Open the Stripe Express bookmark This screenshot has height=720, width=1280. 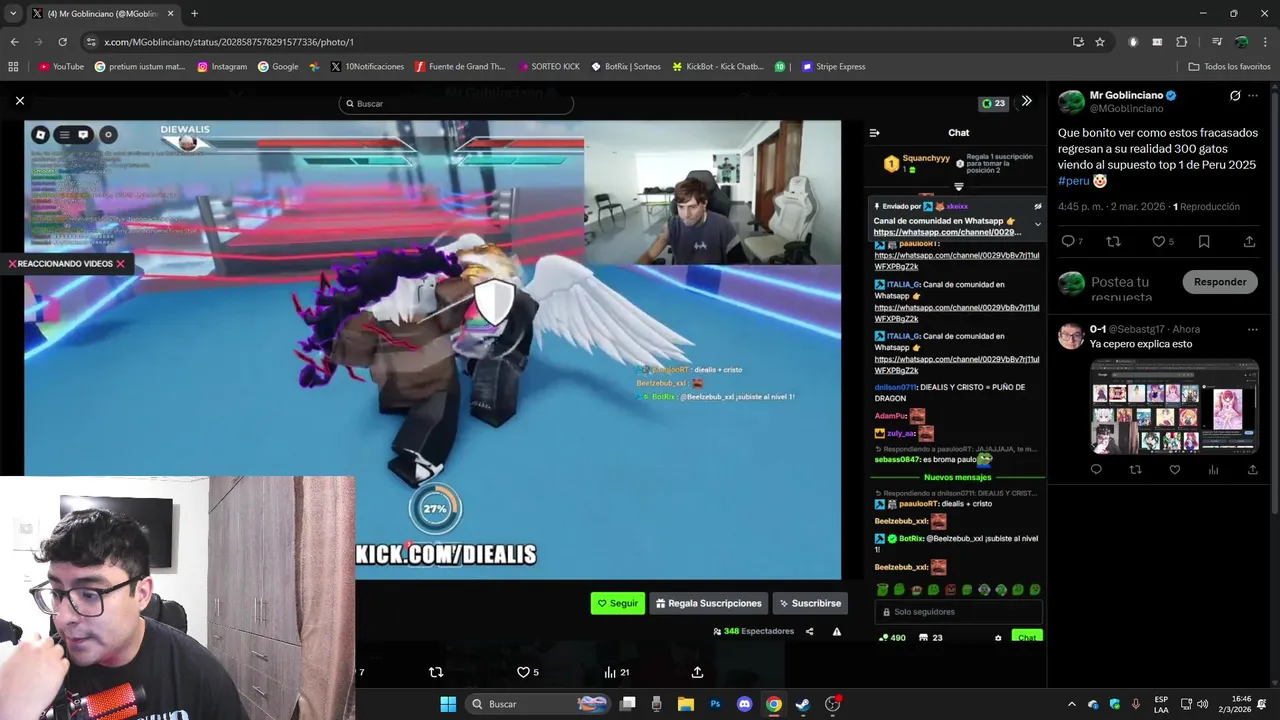833,66
